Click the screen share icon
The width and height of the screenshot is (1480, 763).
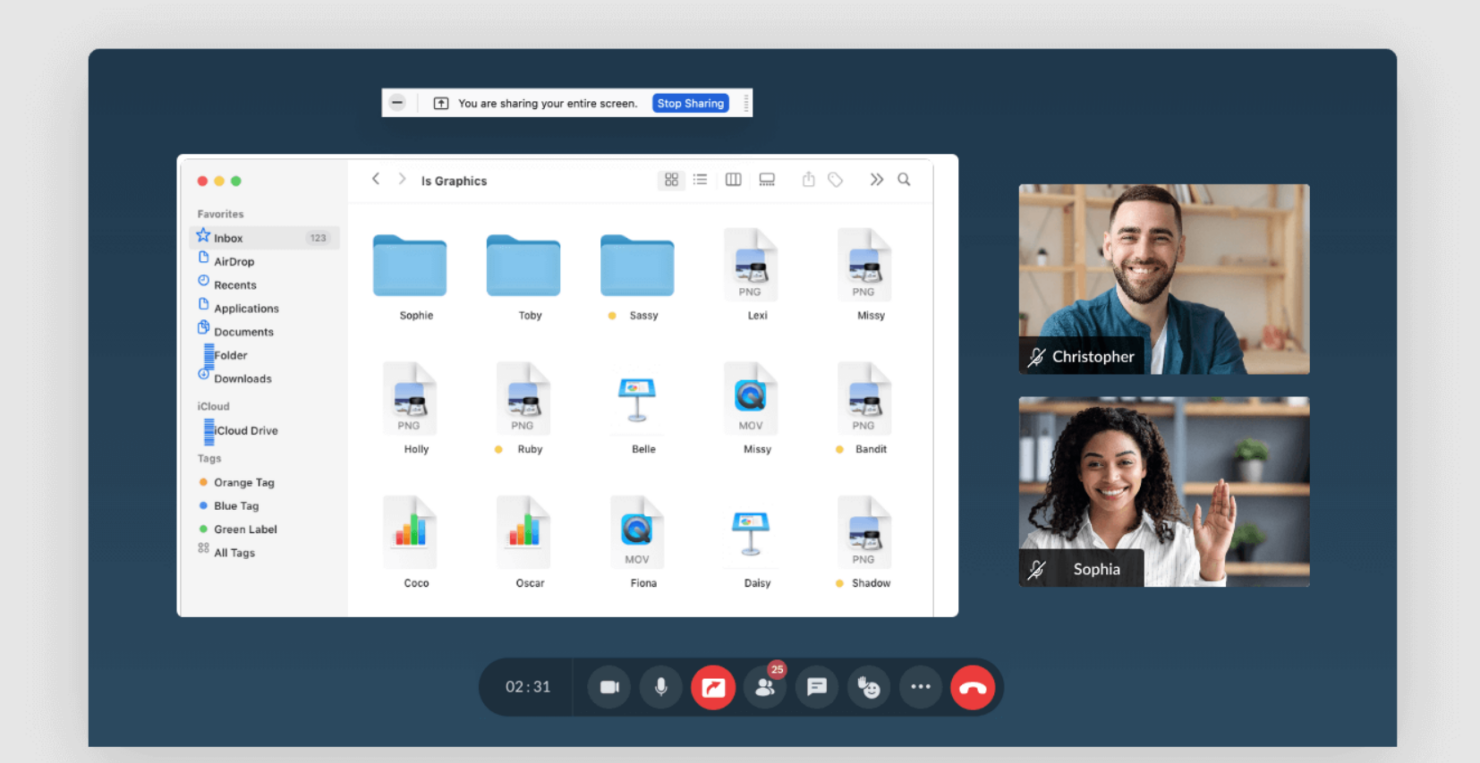(713, 687)
